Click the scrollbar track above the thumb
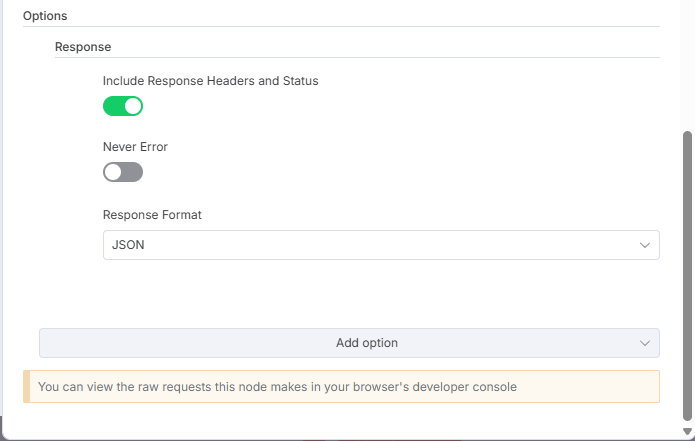The width and height of the screenshot is (695, 441). [687, 66]
